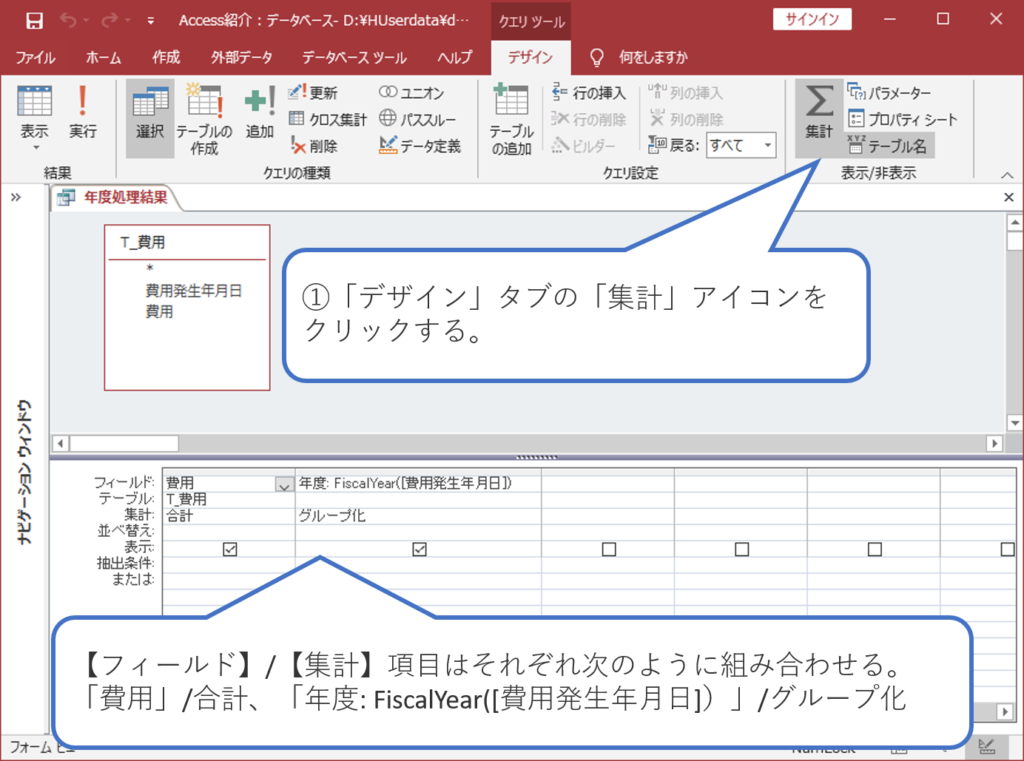Click the 何をしますか search box
This screenshot has height=761, width=1024.
(x=653, y=57)
